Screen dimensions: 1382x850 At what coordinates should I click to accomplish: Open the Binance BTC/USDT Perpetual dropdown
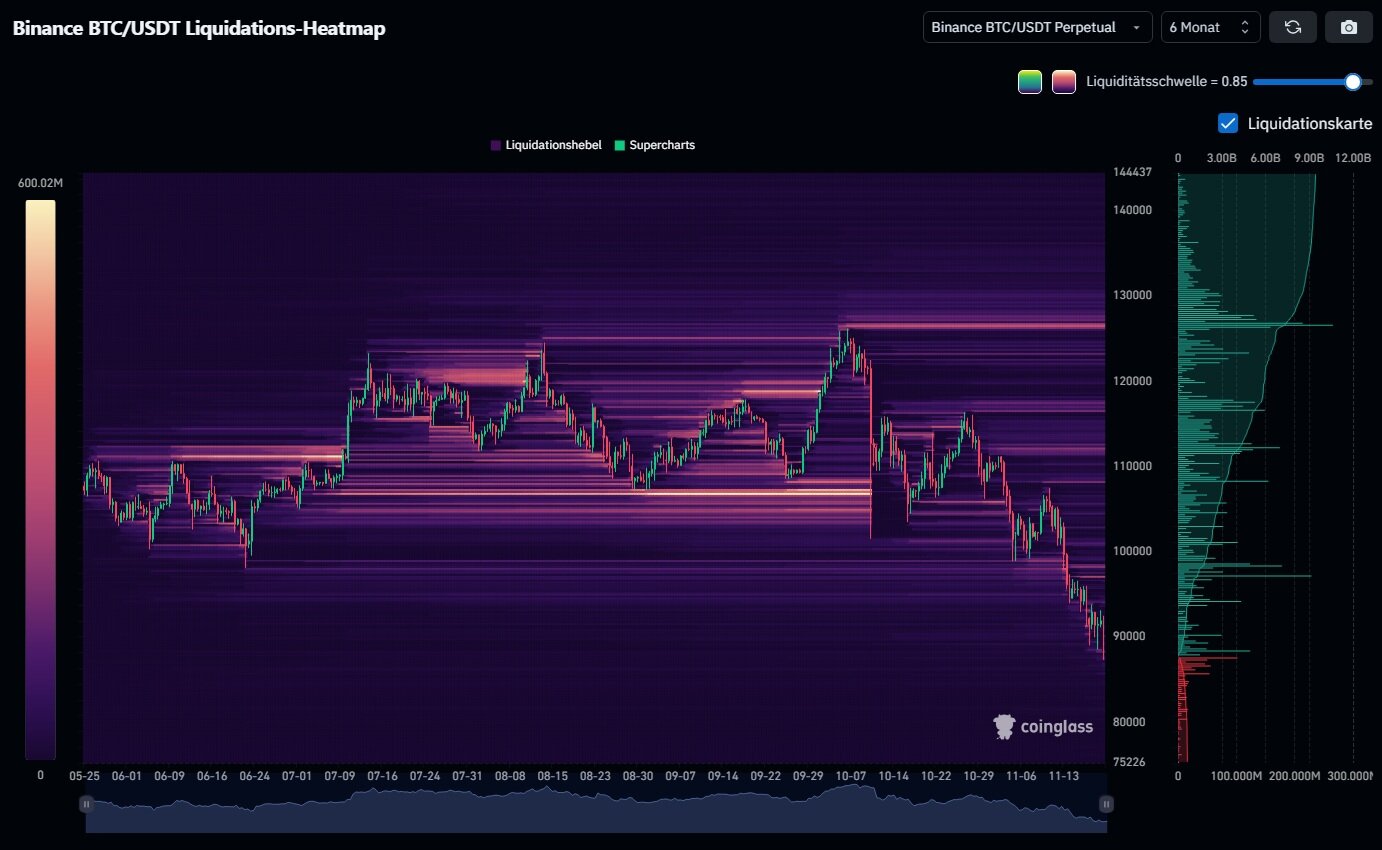point(1036,27)
